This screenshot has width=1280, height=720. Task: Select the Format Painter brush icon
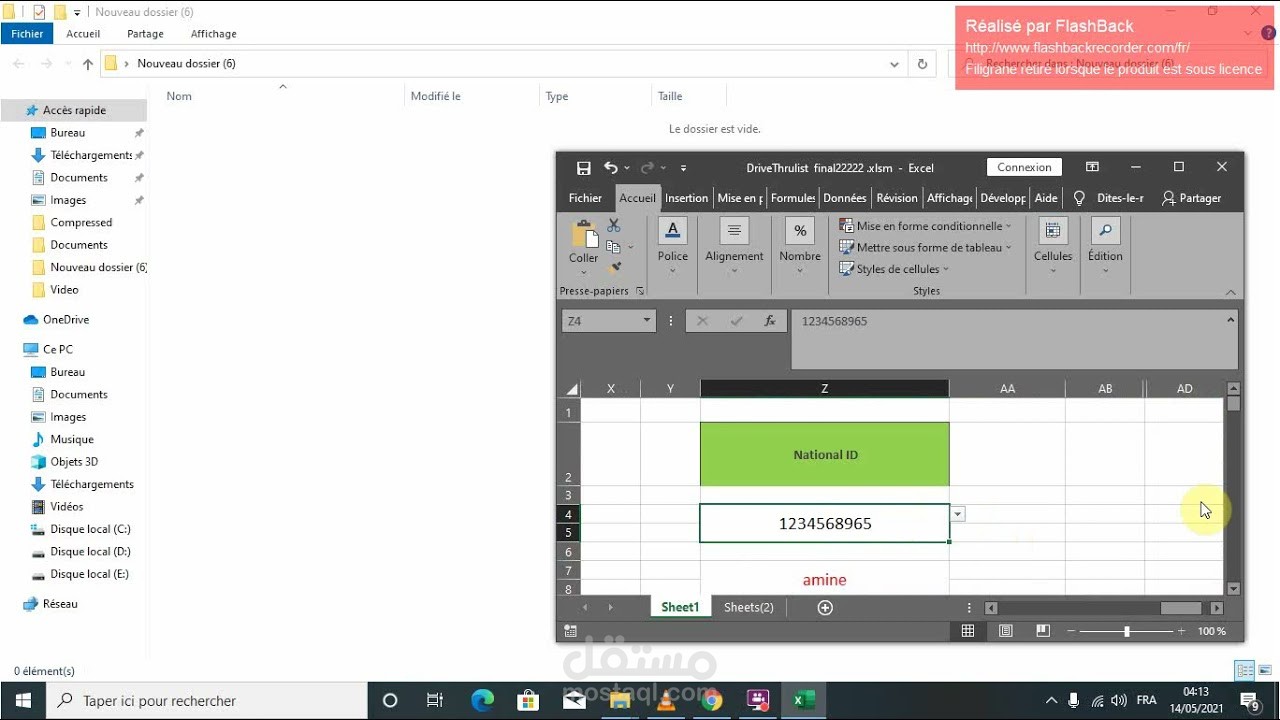coord(614,267)
